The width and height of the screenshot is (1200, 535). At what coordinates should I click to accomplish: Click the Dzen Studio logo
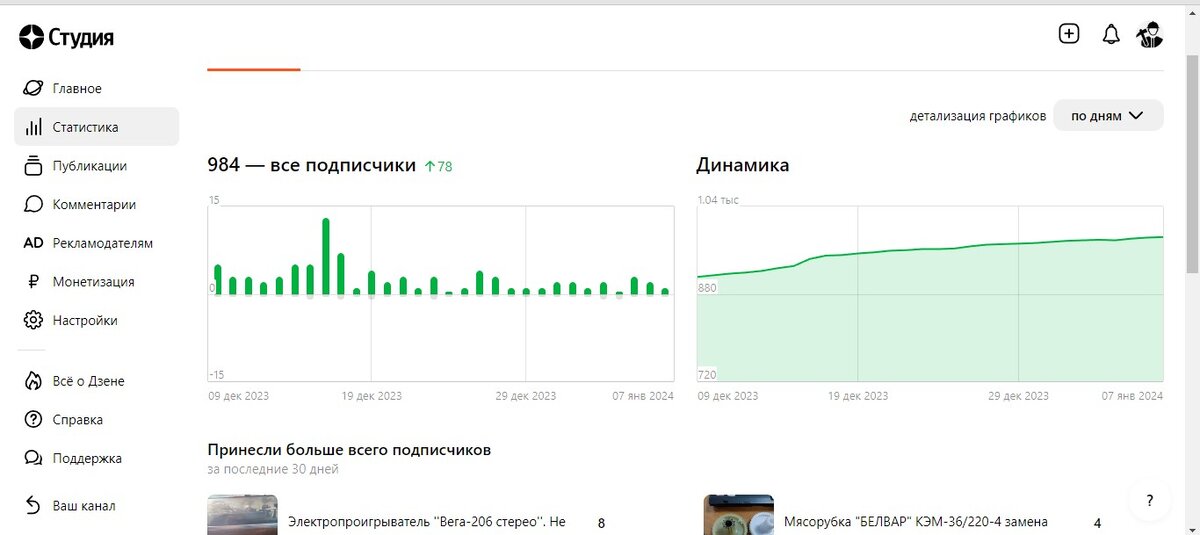tap(66, 38)
